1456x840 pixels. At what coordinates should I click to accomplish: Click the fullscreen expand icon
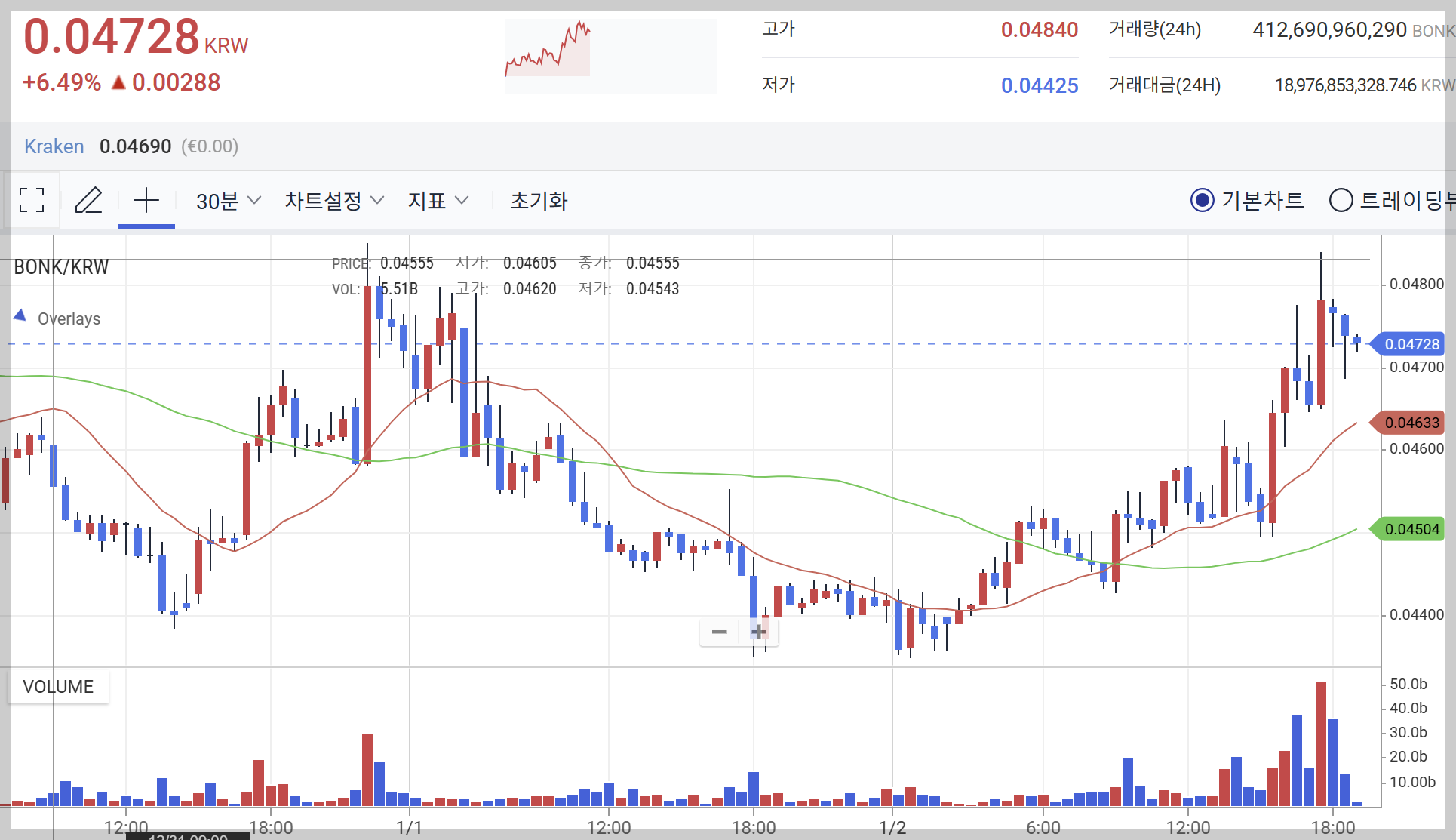point(32,200)
